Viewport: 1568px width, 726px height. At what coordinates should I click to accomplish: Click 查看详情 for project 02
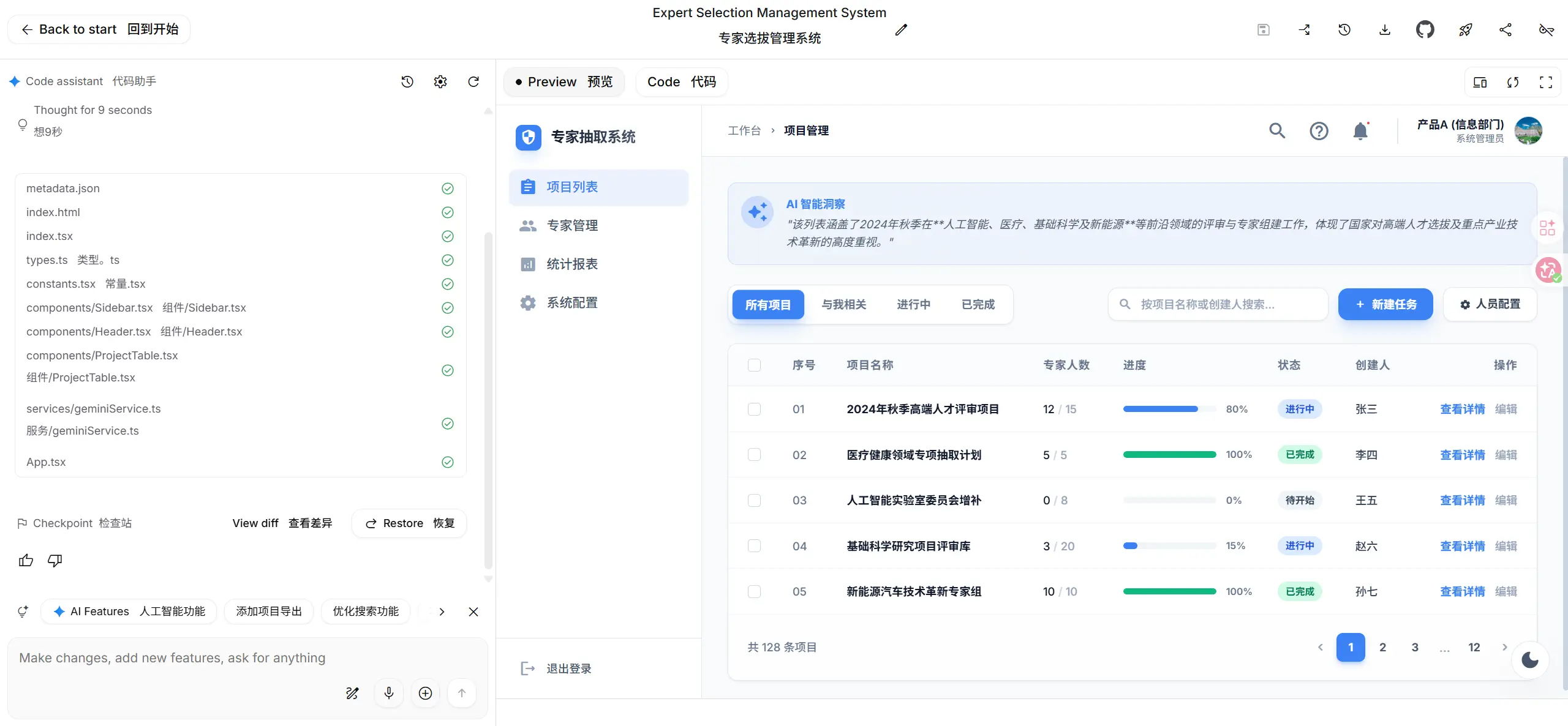pyautogui.click(x=1462, y=455)
